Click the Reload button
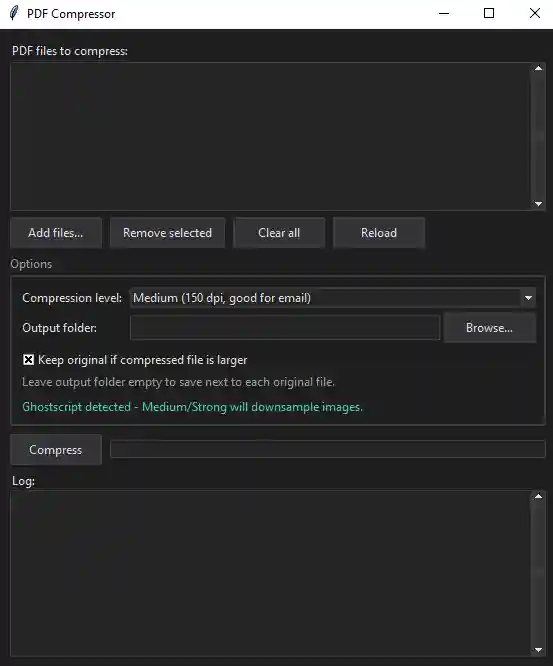The image size is (553, 666). [x=379, y=233]
